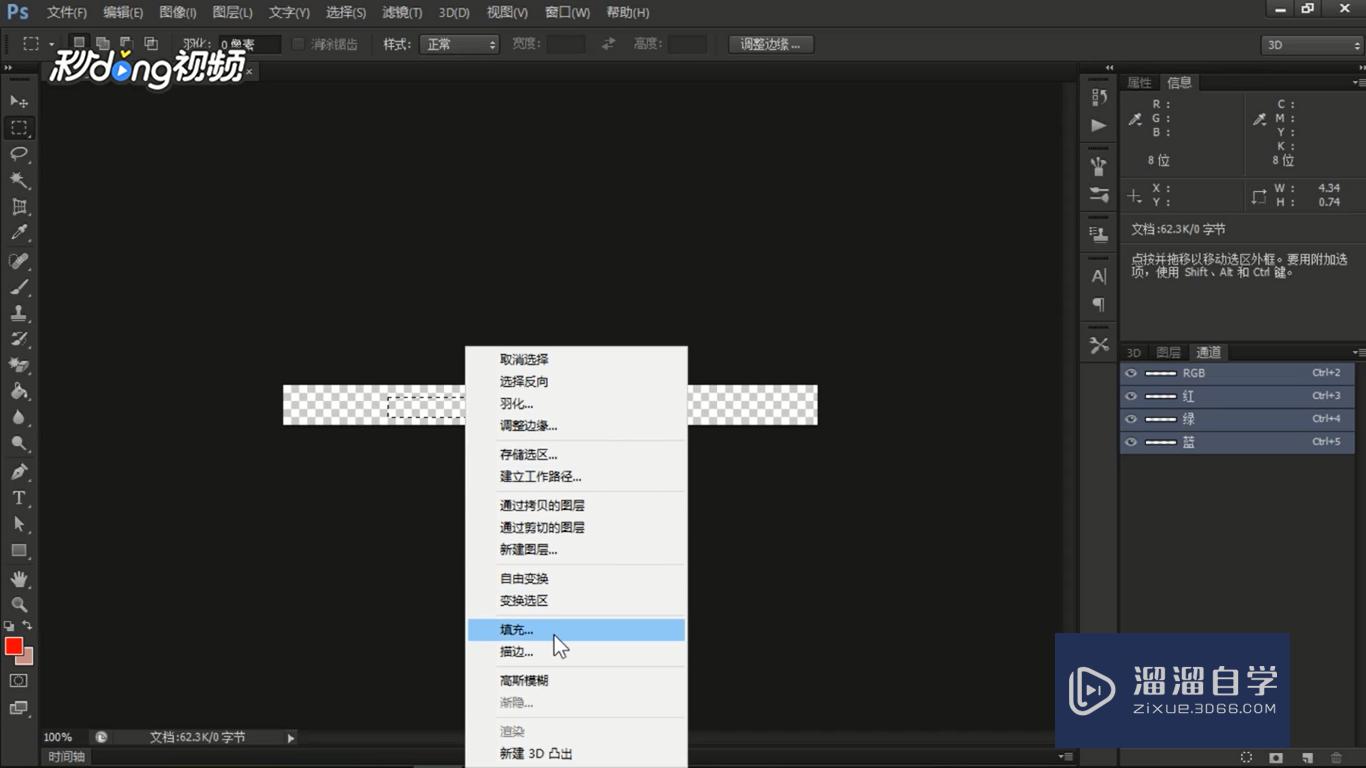Select the Dodge tool
The width and height of the screenshot is (1366, 768).
[x=19, y=443]
